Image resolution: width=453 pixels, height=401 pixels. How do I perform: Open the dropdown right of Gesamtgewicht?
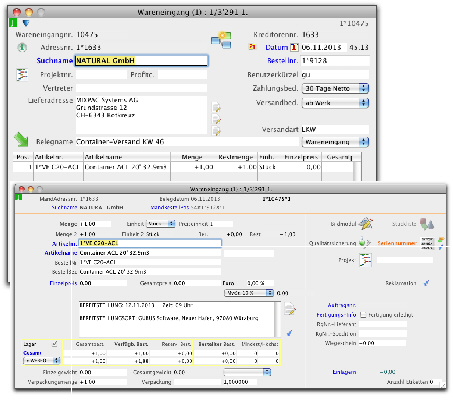[247, 372]
